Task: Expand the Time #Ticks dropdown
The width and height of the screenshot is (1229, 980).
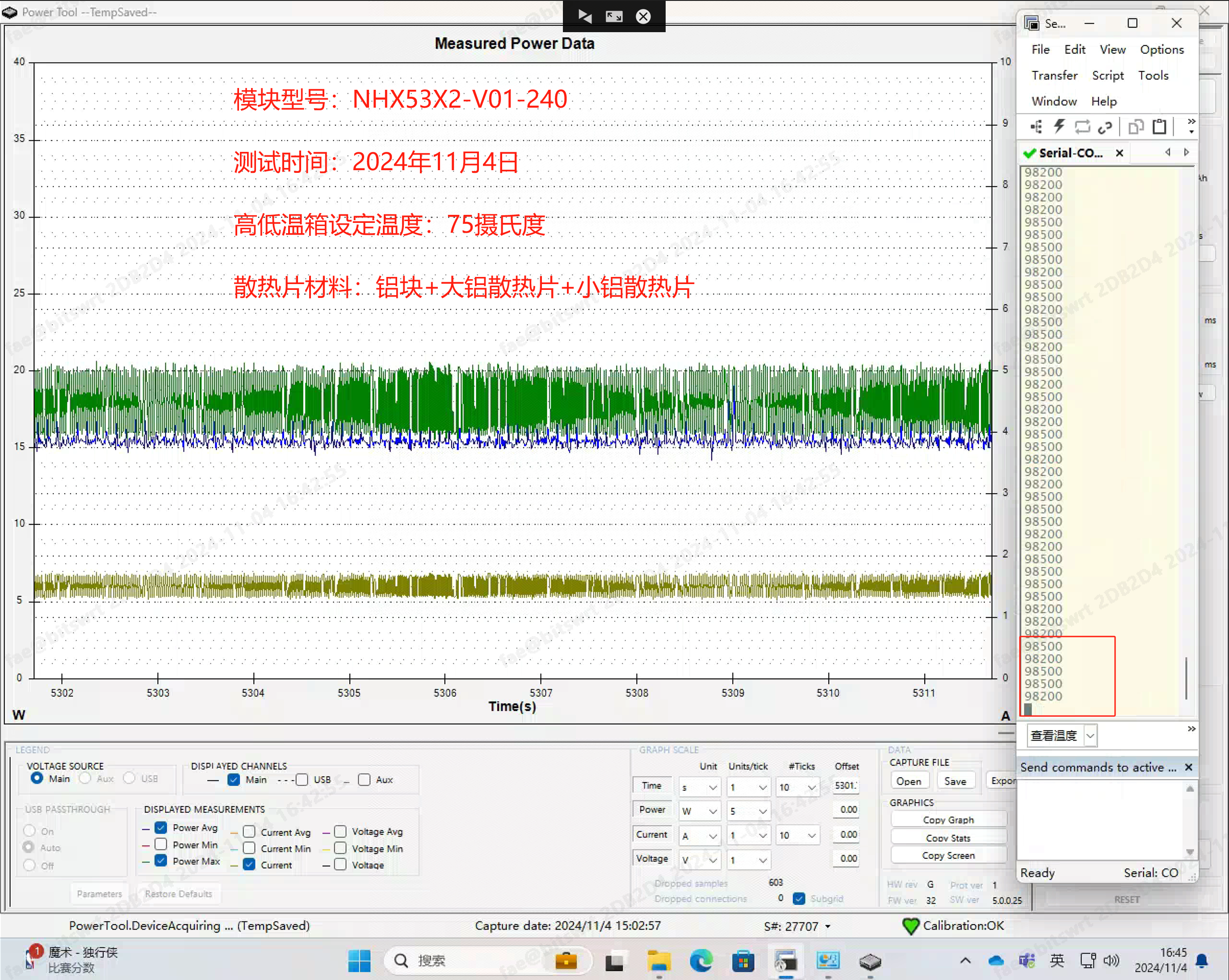Action: [797, 787]
